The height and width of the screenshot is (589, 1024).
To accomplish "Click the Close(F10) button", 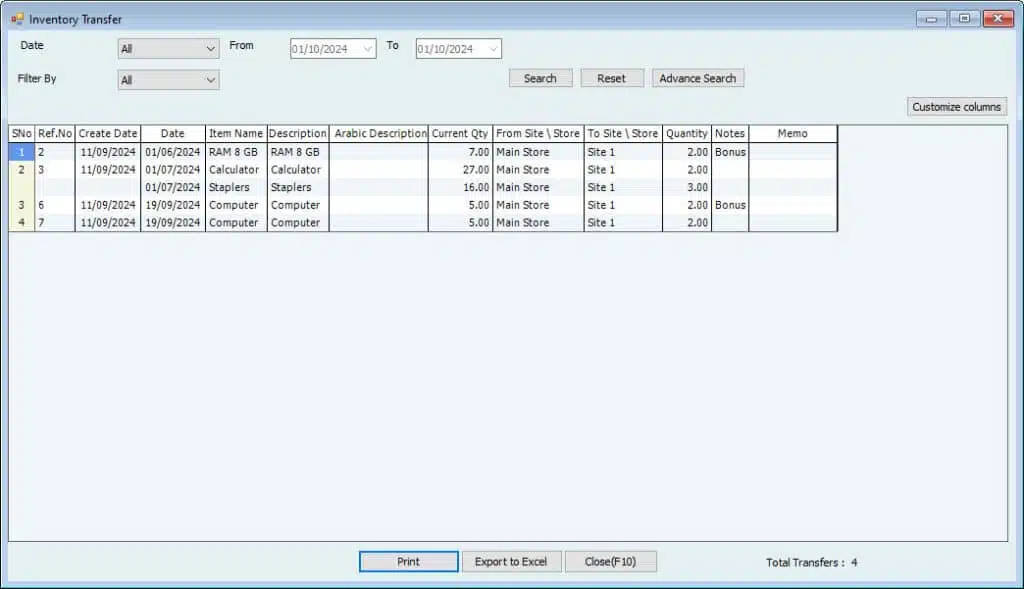I will tap(610, 562).
